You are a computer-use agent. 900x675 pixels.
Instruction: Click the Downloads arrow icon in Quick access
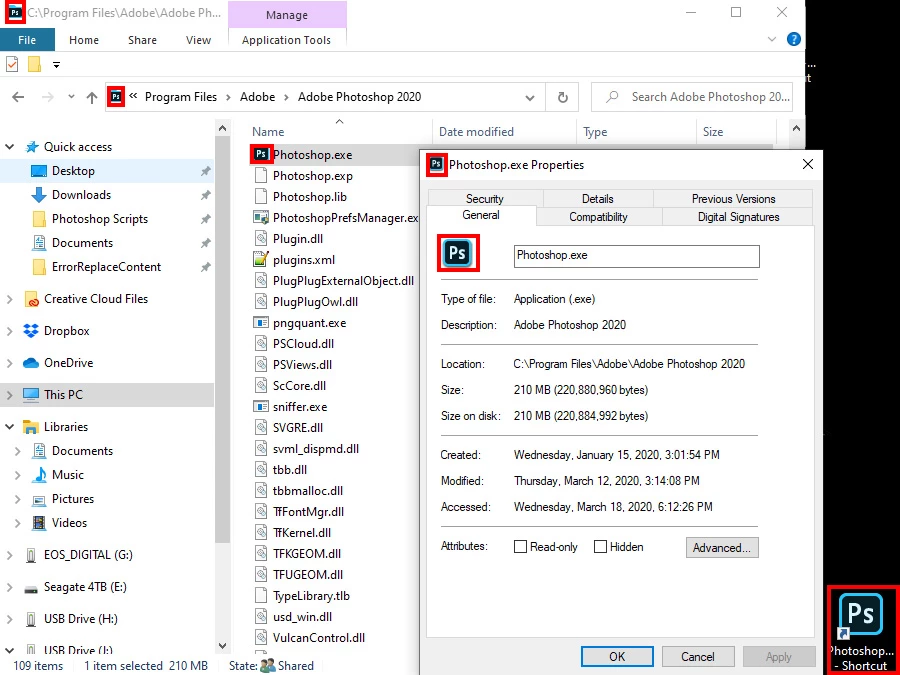[x=38, y=195]
